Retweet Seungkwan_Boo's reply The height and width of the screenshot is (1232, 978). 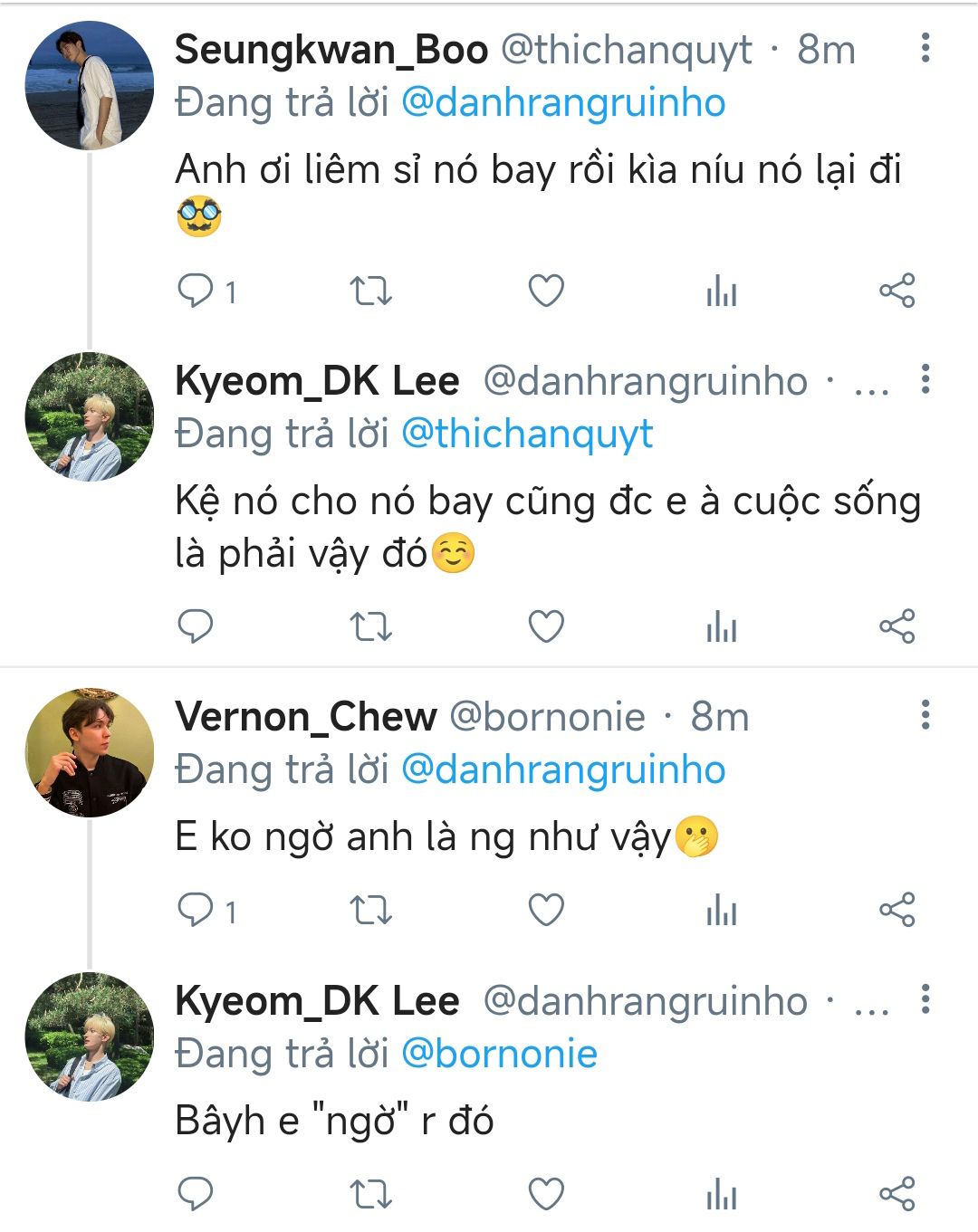(x=370, y=291)
